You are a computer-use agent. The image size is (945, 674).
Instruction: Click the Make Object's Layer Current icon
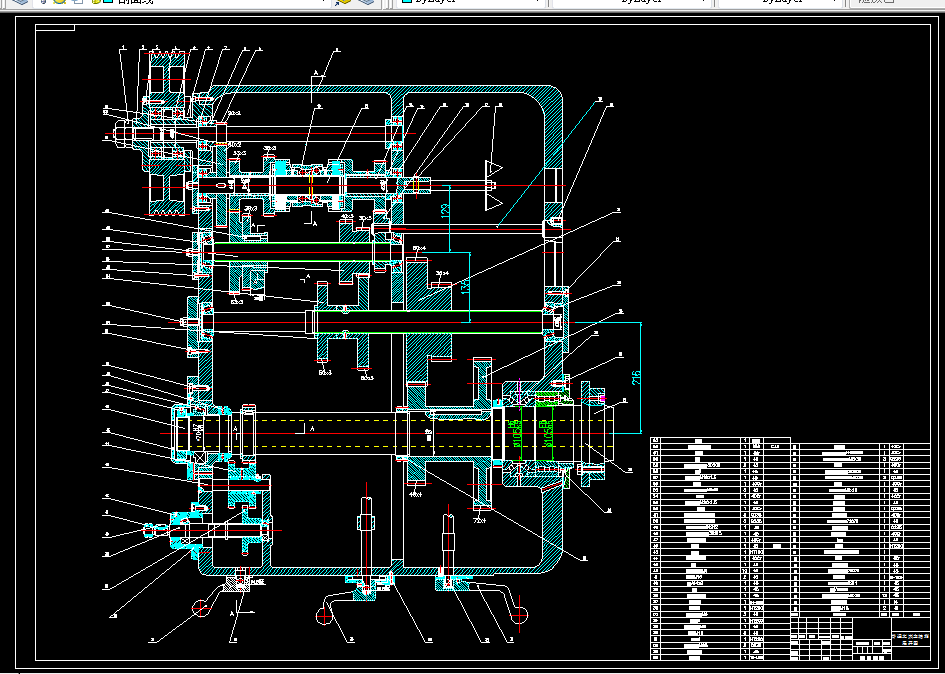click(x=344, y=2)
